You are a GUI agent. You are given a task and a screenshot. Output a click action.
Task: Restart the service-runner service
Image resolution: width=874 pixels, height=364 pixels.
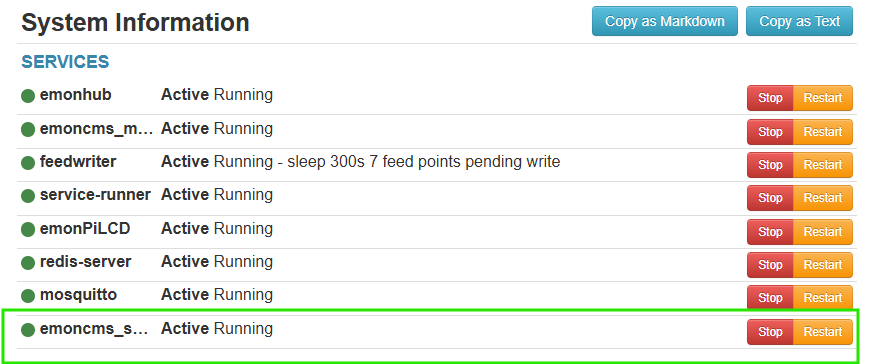tap(823, 198)
